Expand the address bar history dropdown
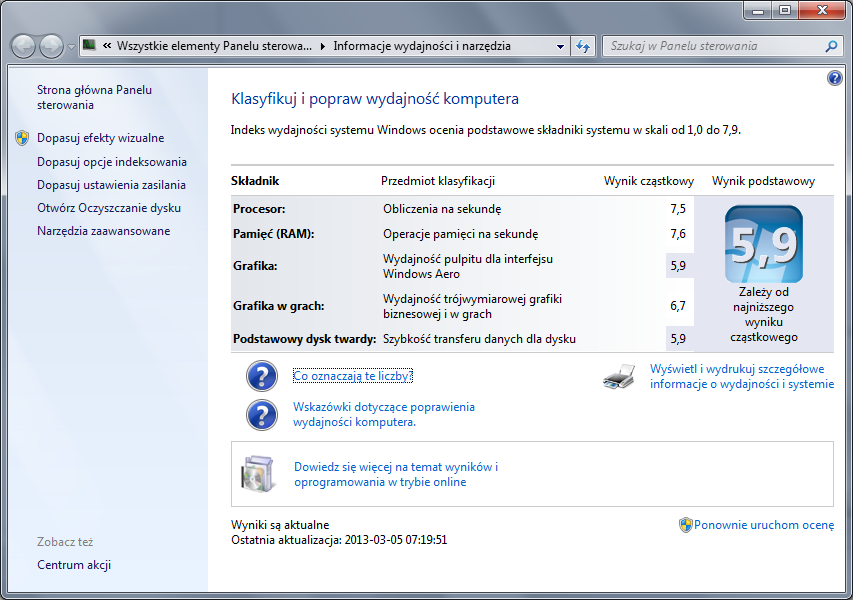 click(x=560, y=46)
